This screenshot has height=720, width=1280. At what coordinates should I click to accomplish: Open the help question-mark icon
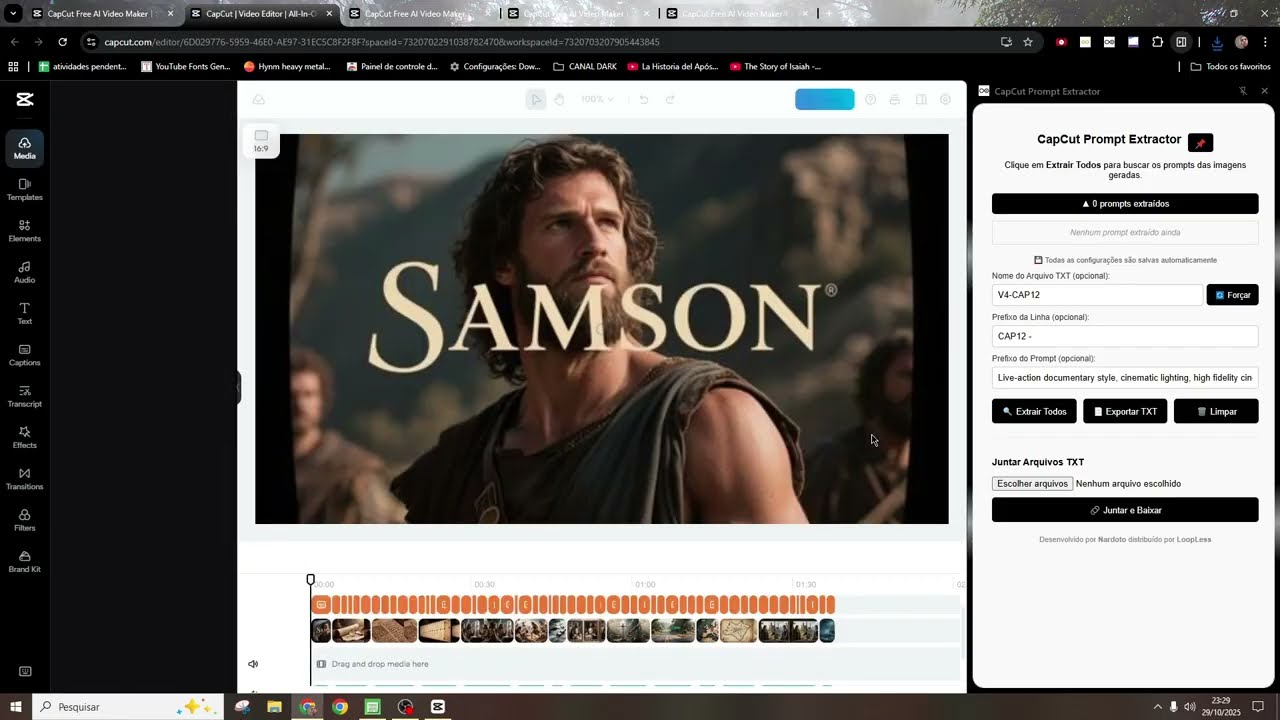click(x=870, y=99)
